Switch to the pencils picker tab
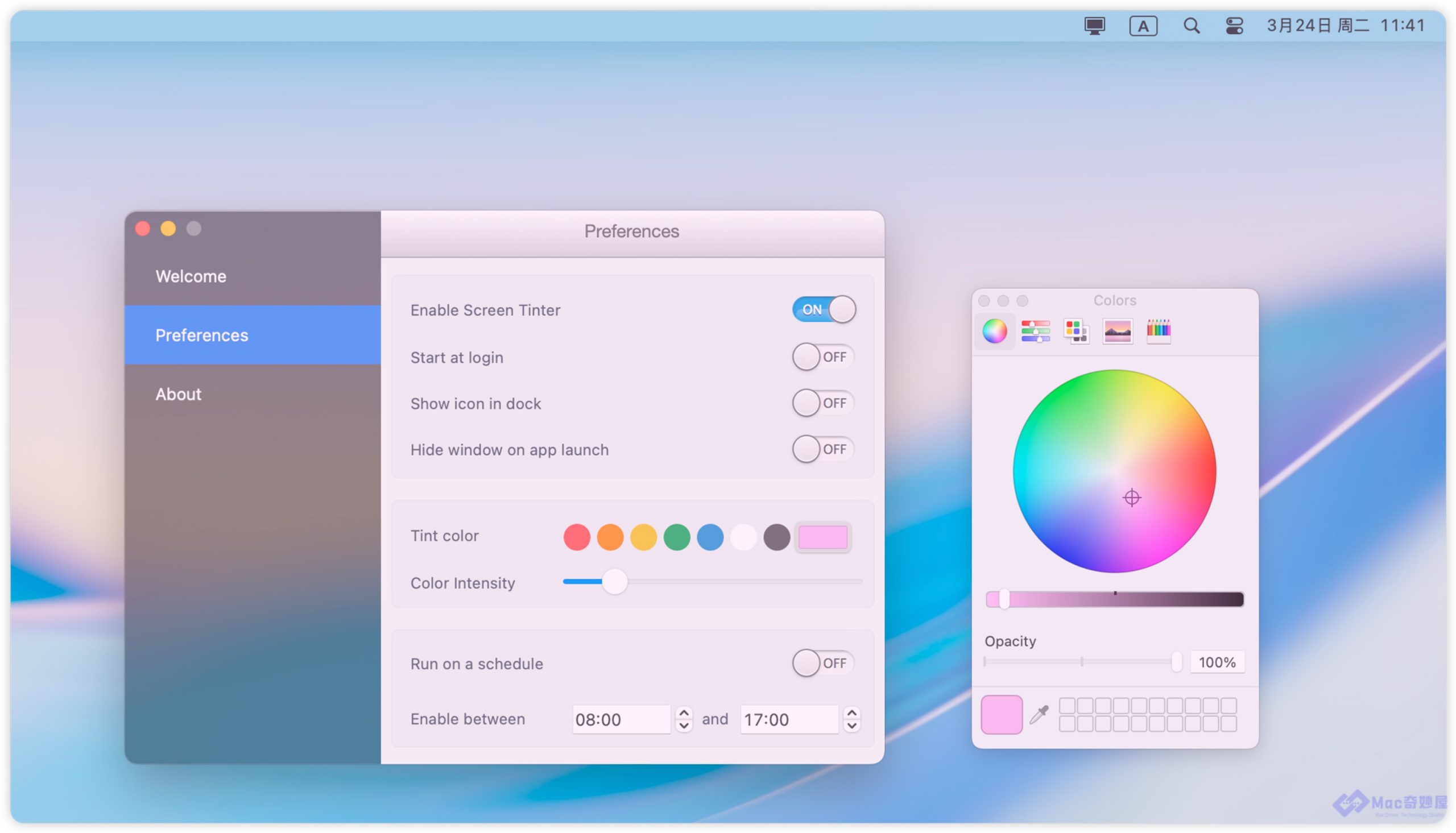 pyautogui.click(x=1158, y=331)
